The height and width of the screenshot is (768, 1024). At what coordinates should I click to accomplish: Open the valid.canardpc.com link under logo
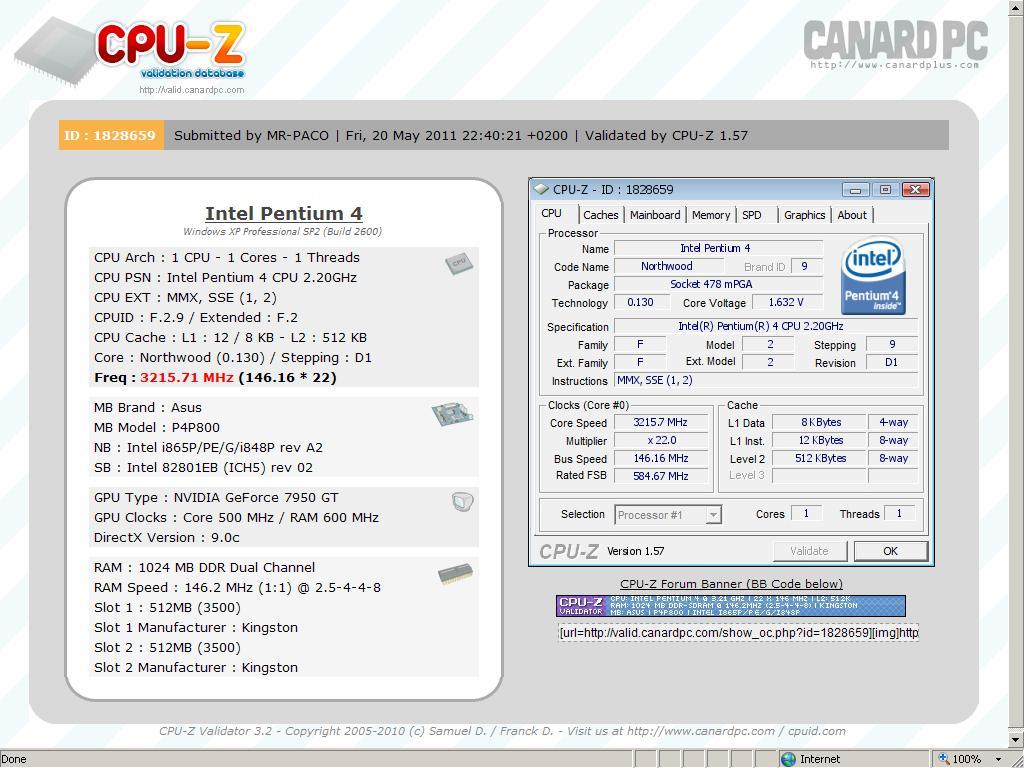point(191,90)
